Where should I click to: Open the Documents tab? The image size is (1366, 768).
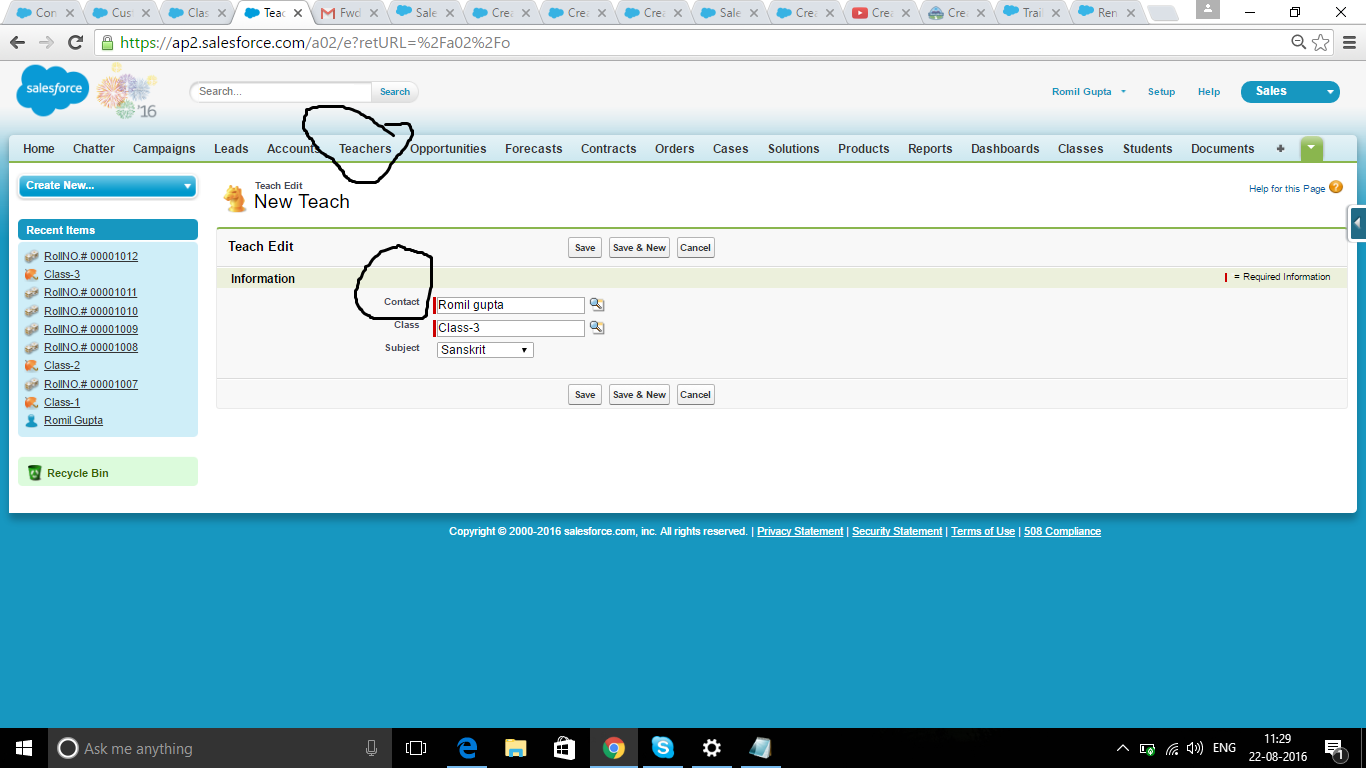[x=1222, y=149]
